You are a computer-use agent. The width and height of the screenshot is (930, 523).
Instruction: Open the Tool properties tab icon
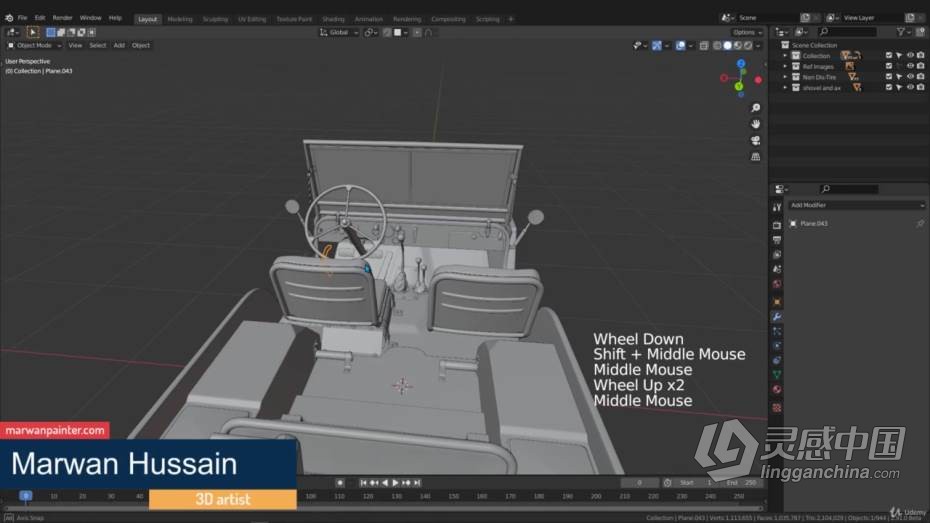[777, 208]
